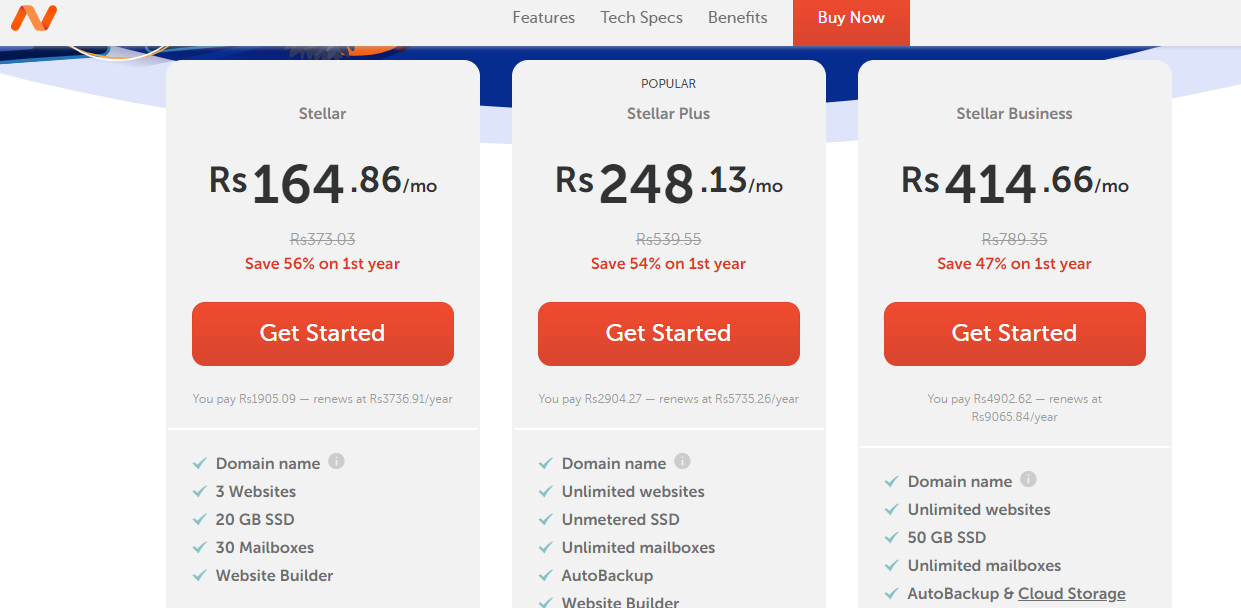This screenshot has height=608, width=1241.
Task: Click the AutoBackup feature in Stellar Plus
Action: [607, 576]
